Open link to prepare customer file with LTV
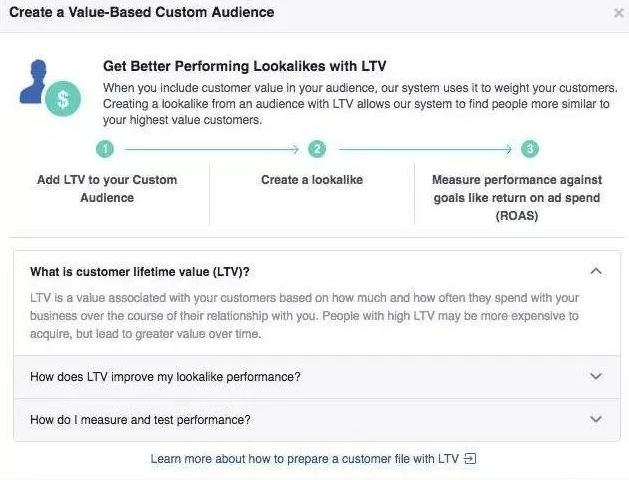 pos(304,459)
